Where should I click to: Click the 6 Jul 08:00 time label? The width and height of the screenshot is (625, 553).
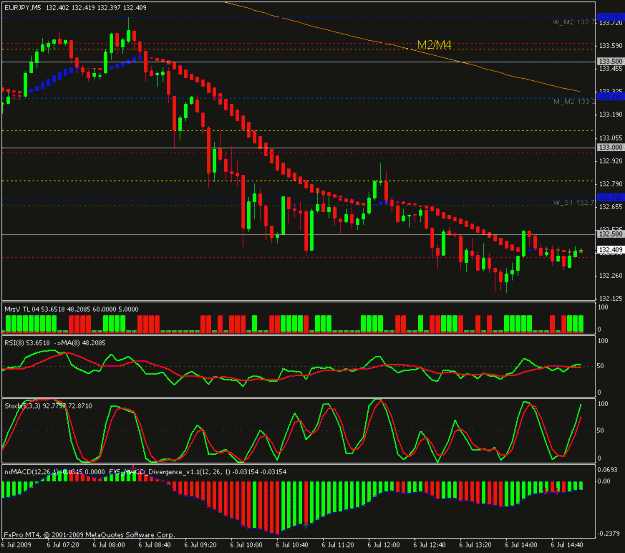click(109, 545)
